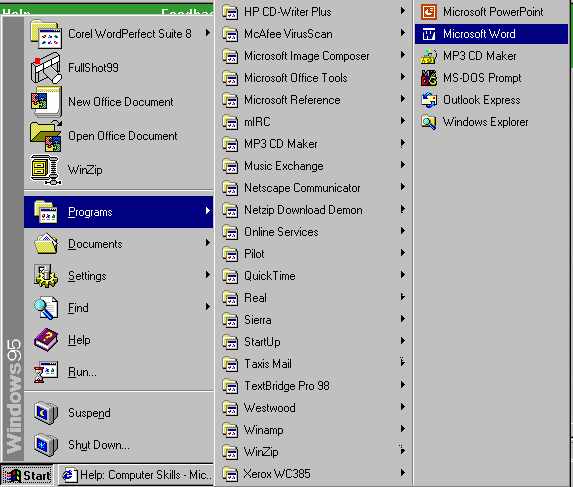Expand the Find submenu arrow

click(x=208, y=307)
